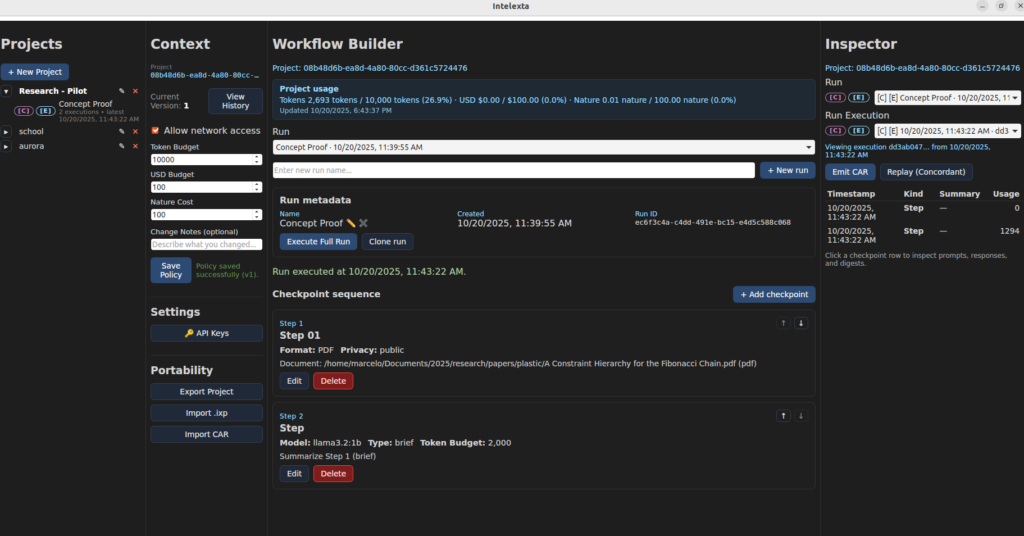
Task: Click Execute Full Run button
Action: pos(318,241)
